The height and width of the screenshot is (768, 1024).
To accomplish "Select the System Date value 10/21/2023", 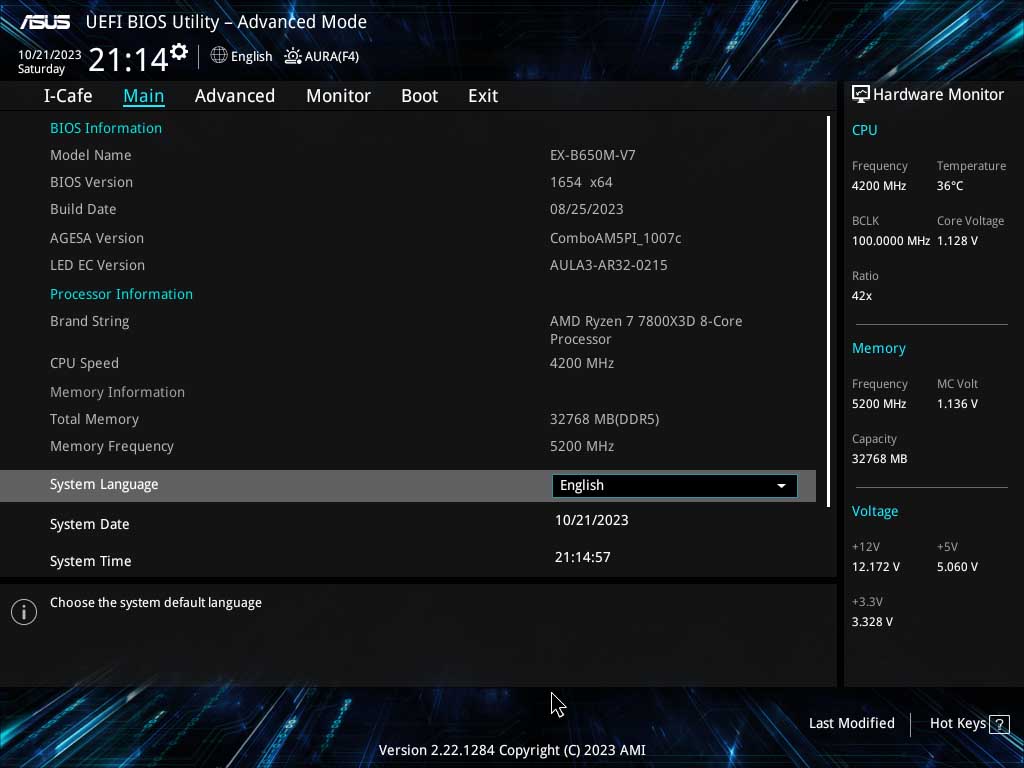I will [592, 520].
